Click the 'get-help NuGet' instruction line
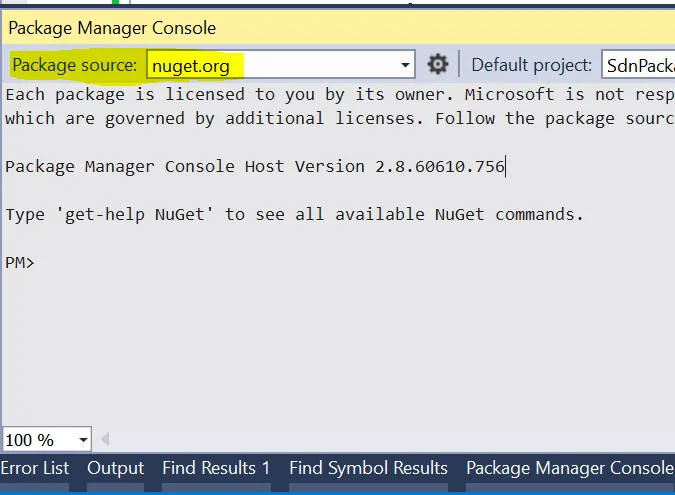This screenshot has height=495, width=675. [x=294, y=214]
